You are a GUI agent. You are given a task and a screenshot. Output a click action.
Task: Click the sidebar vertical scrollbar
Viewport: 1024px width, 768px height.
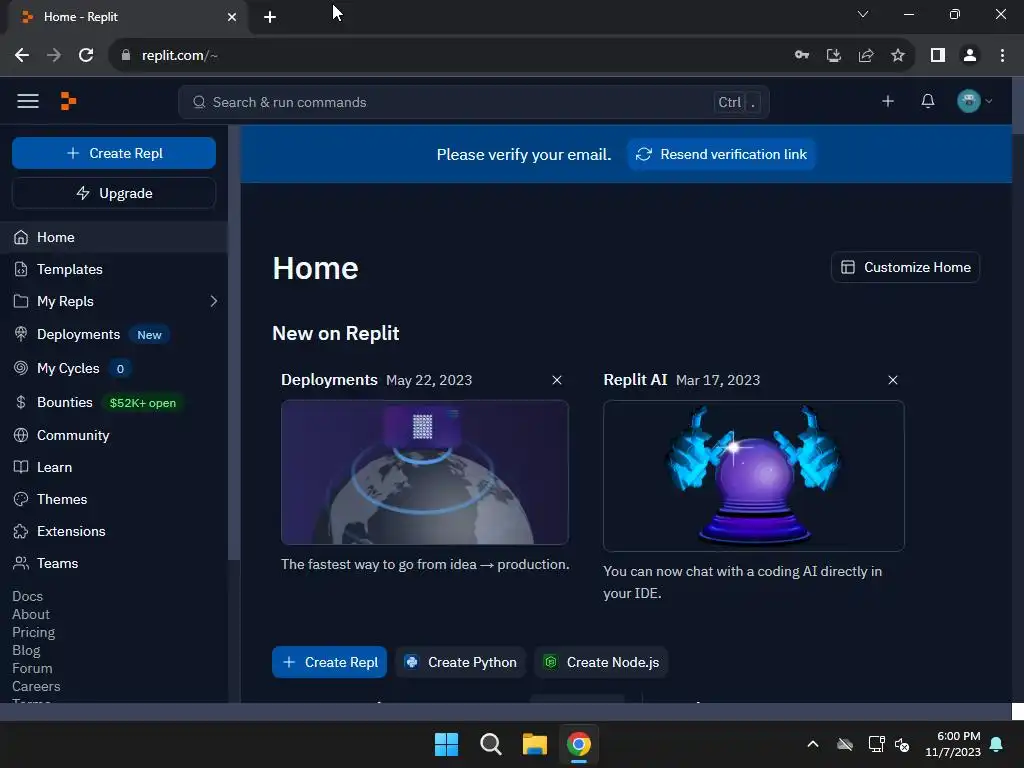click(x=233, y=343)
